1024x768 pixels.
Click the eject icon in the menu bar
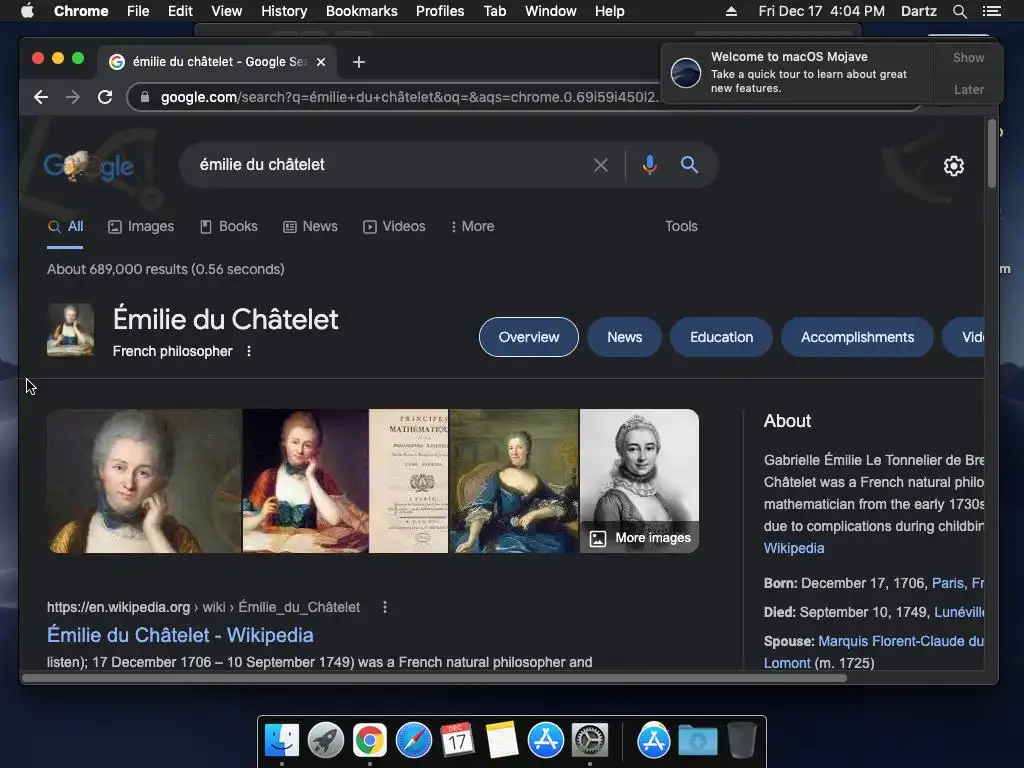pos(731,11)
